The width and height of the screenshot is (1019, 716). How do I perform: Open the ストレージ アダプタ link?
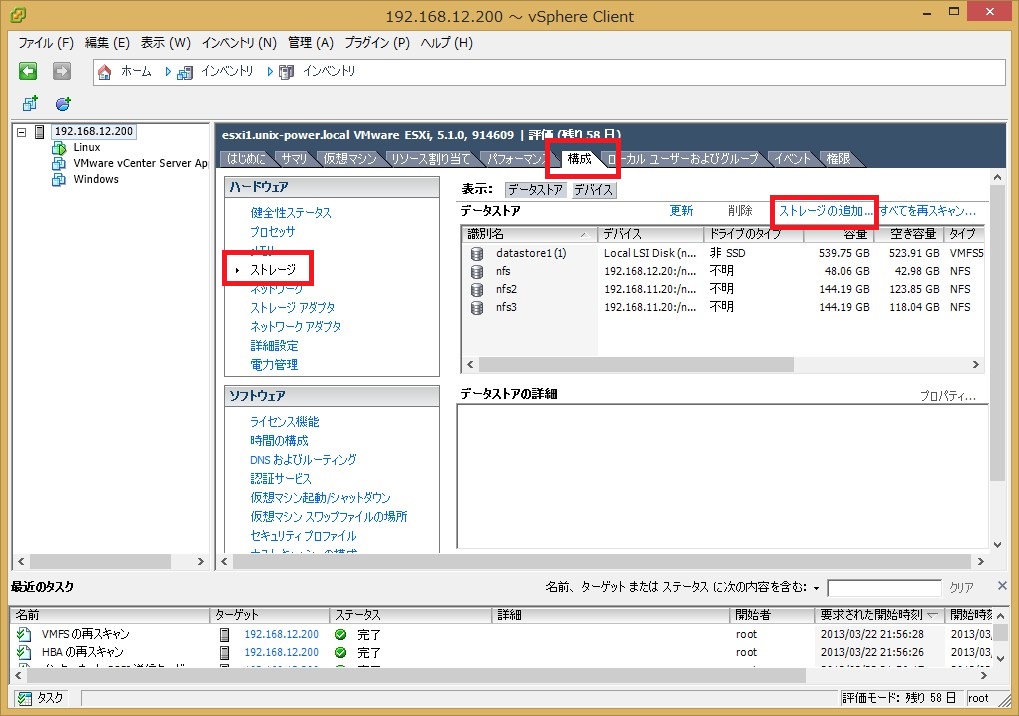[x=292, y=307]
